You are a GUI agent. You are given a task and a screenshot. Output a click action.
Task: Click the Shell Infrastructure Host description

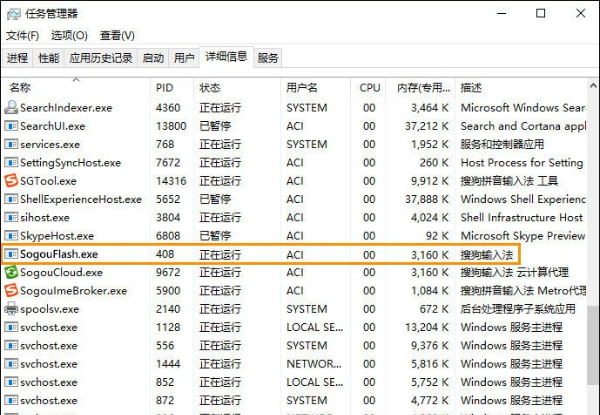(522, 217)
